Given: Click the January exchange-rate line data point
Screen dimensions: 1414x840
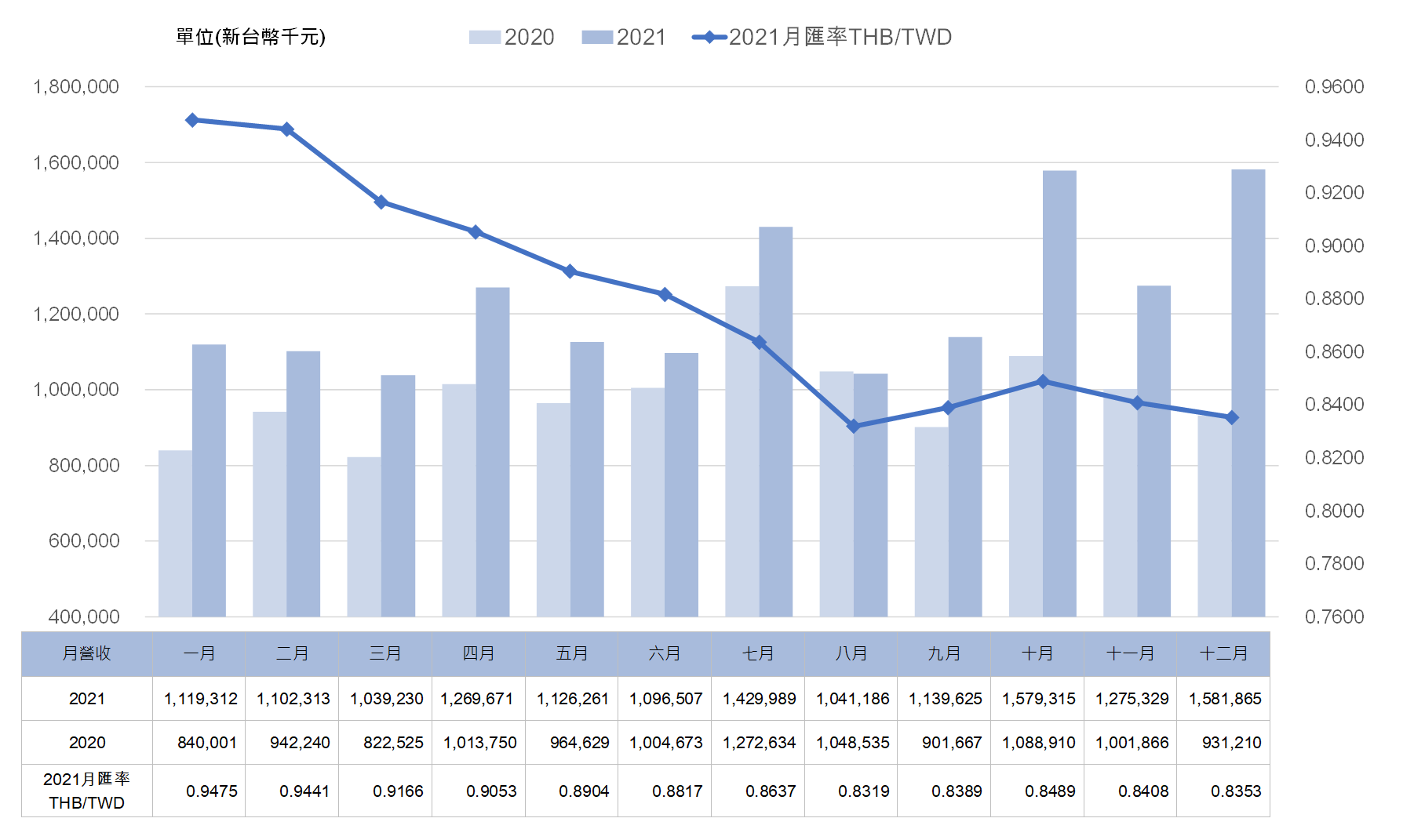Looking at the screenshot, I should [x=192, y=120].
